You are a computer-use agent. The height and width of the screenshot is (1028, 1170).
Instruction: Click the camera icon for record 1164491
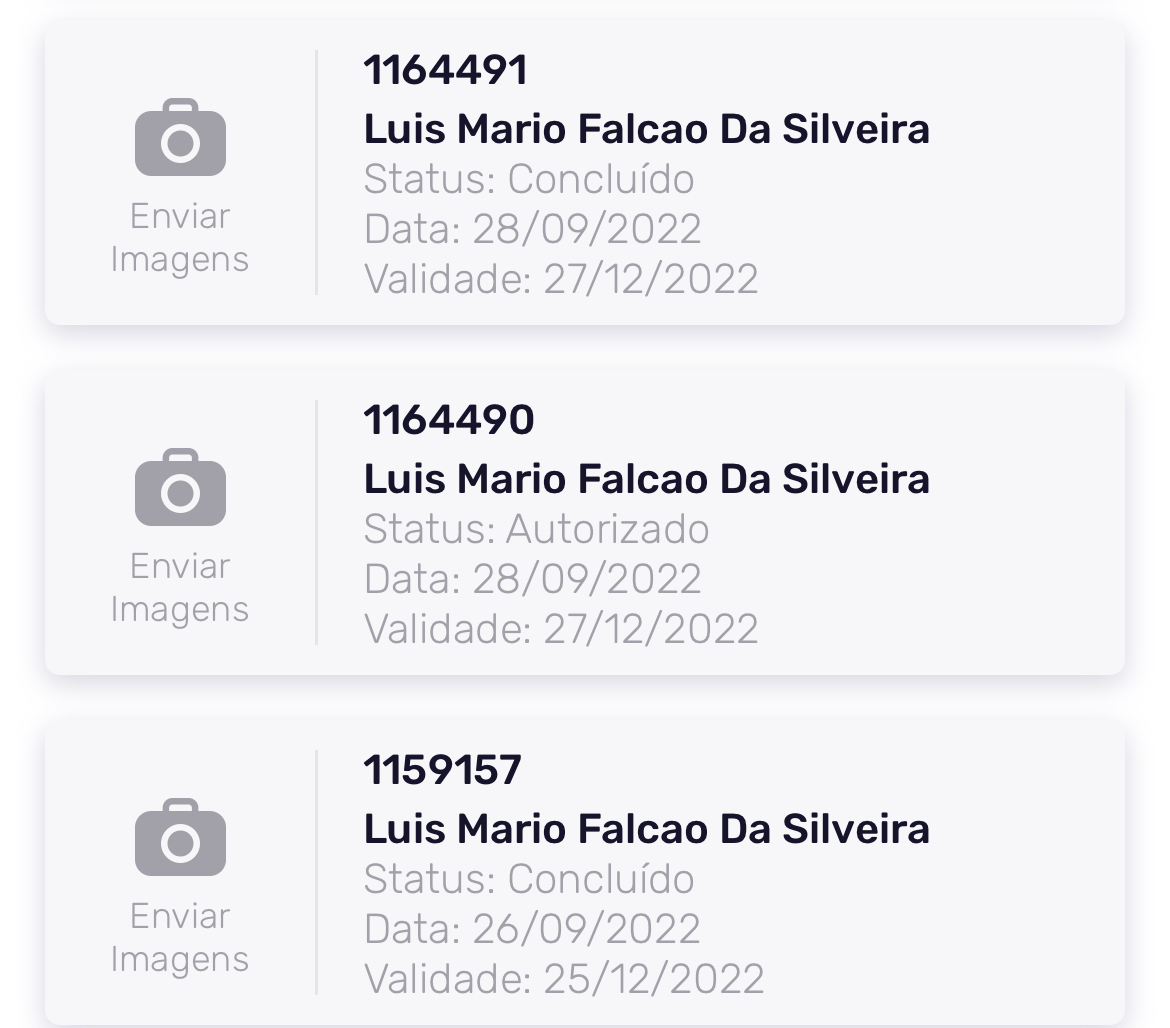pyautogui.click(x=180, y=138)
